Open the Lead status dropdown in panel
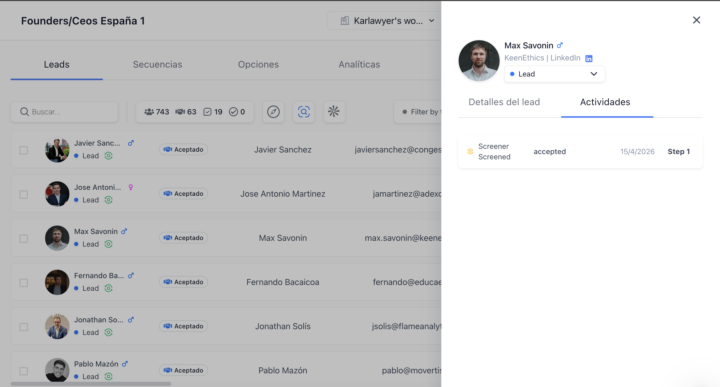 tap(554, 74)
